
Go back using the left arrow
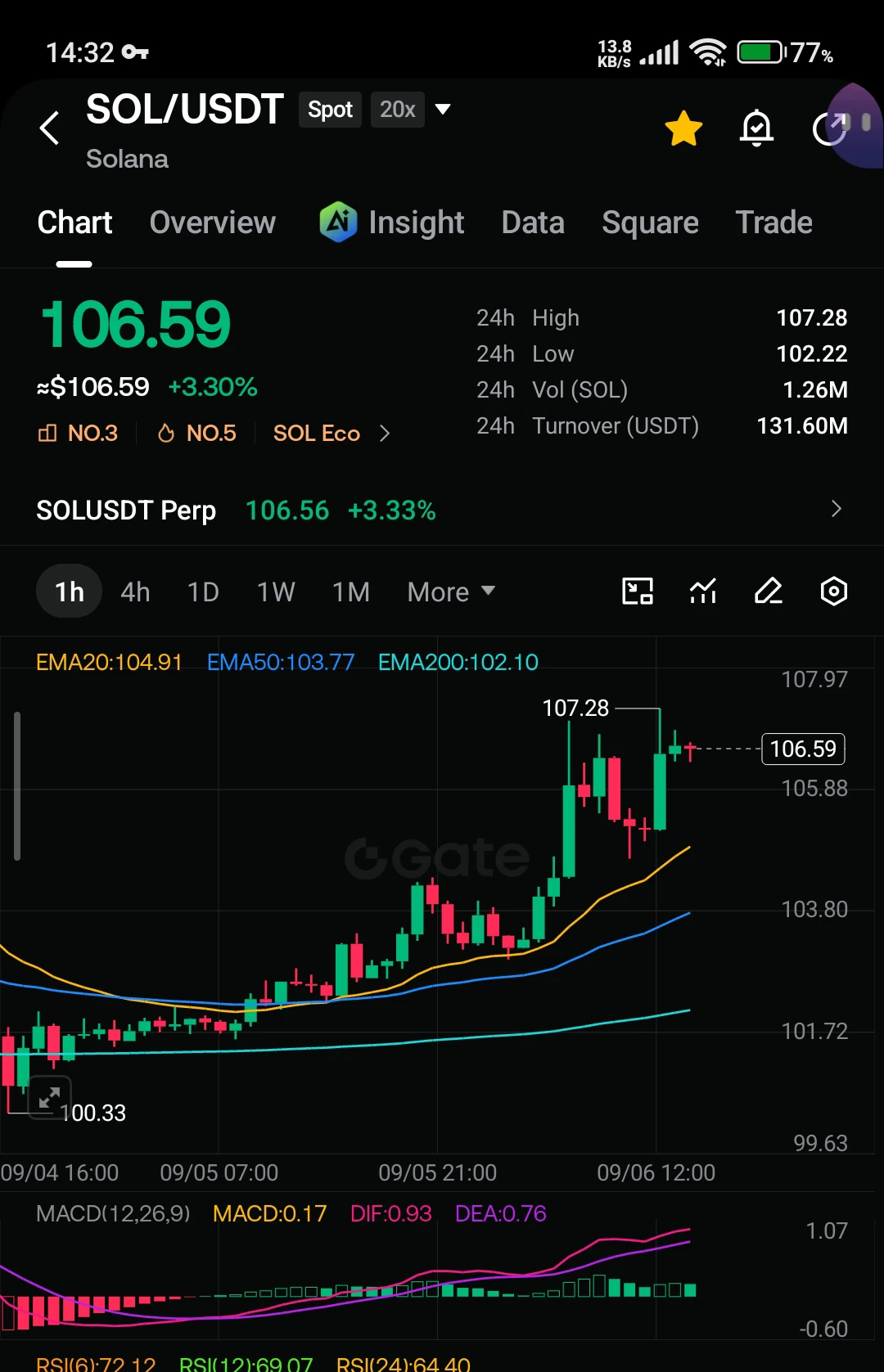[x=50, y=128]
